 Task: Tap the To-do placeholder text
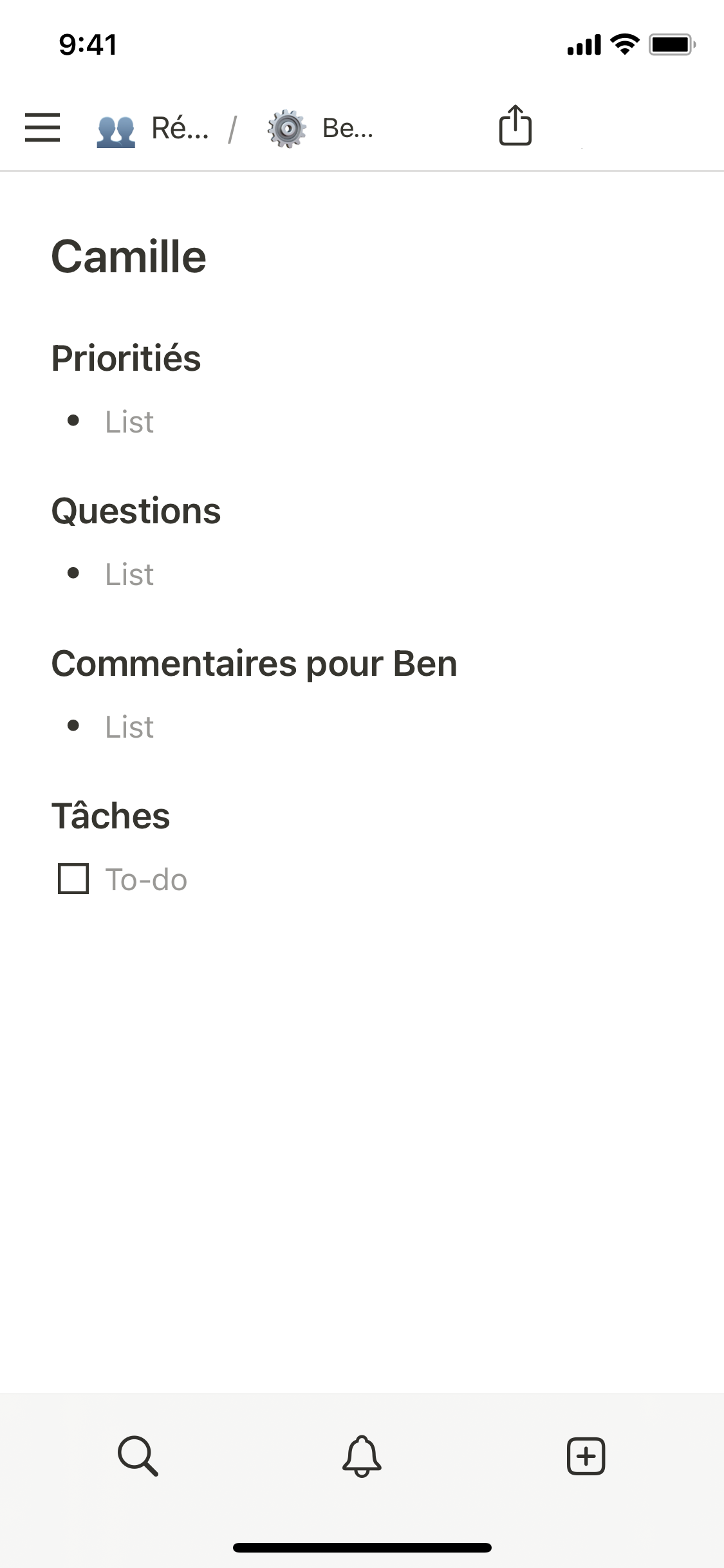[146, 880]
